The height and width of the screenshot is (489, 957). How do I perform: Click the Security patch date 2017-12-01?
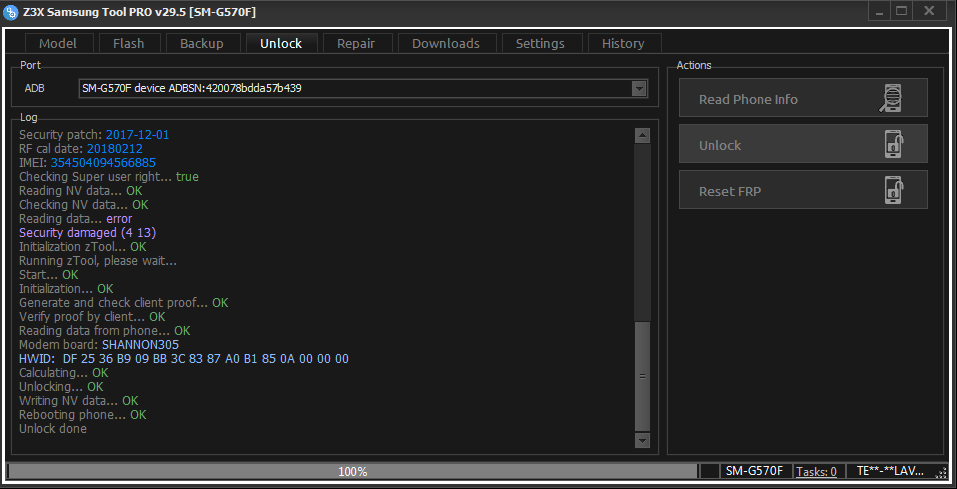[137, 134]
